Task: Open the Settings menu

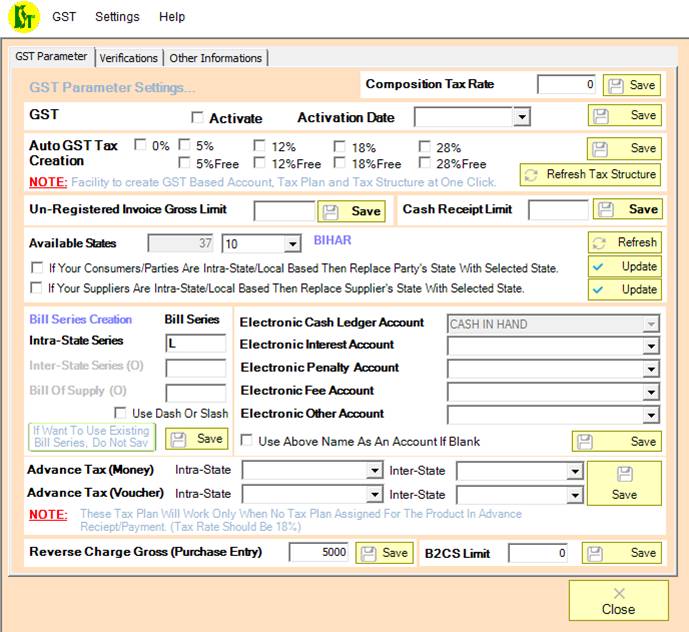Action: pos(117,17)
